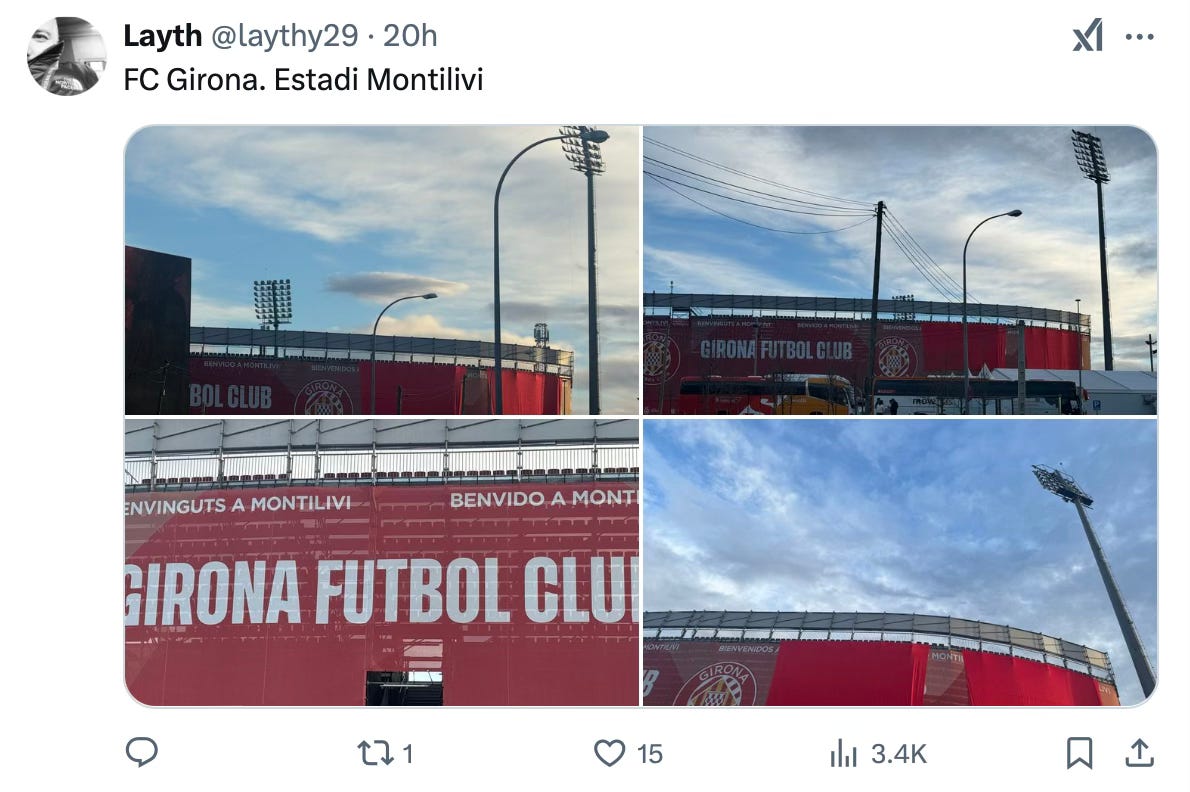Open Layth's profile avatar
The width and height of the screenshot is (1190, 792).
coord(67,56)
